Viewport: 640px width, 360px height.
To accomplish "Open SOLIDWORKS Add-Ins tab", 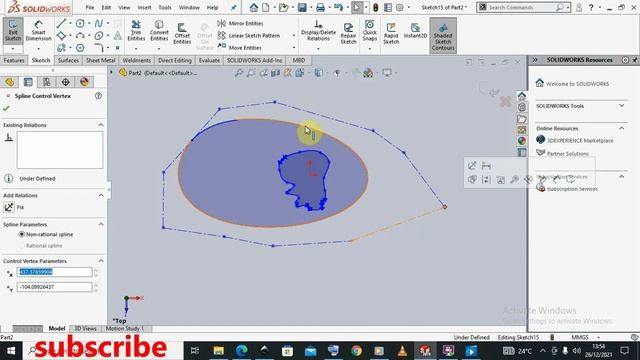I will pos(254,60).
